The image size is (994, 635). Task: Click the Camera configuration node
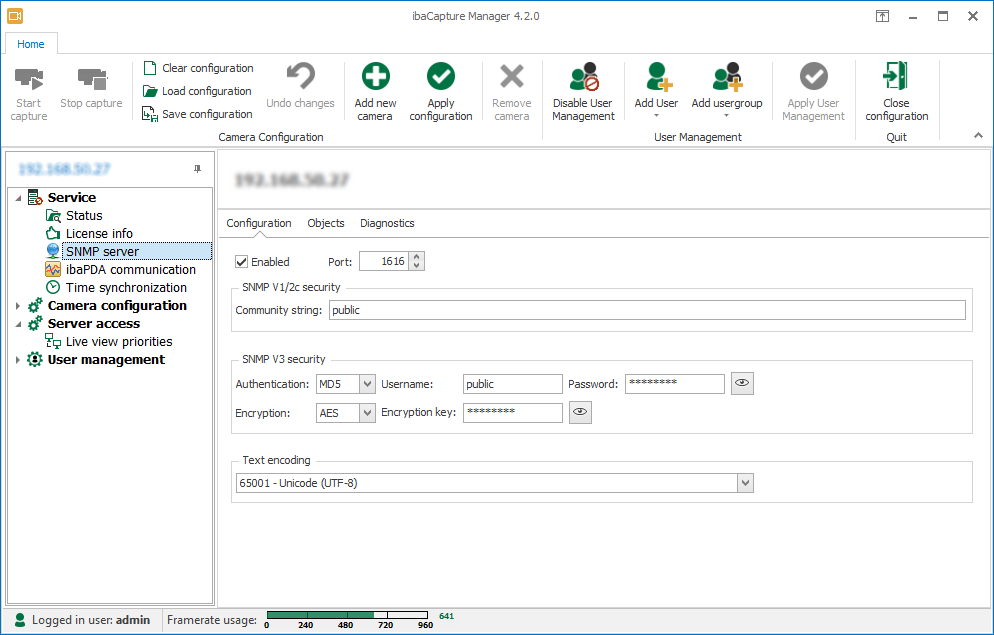pos(117,305)
